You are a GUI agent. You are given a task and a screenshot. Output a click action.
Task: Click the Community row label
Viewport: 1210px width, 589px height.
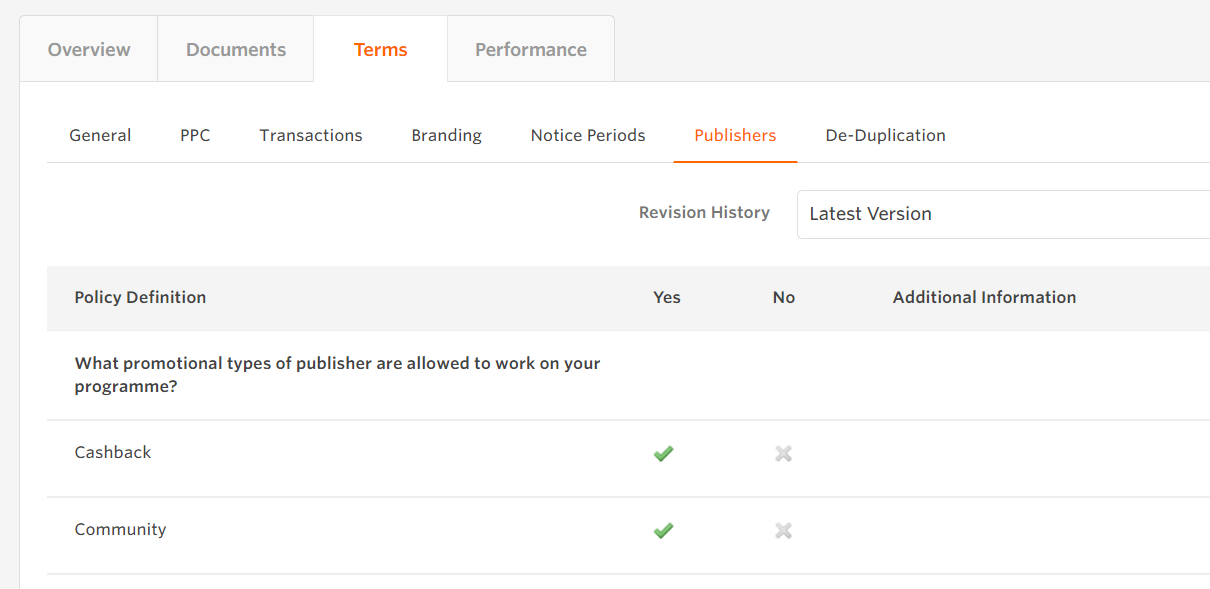[120, 529]
